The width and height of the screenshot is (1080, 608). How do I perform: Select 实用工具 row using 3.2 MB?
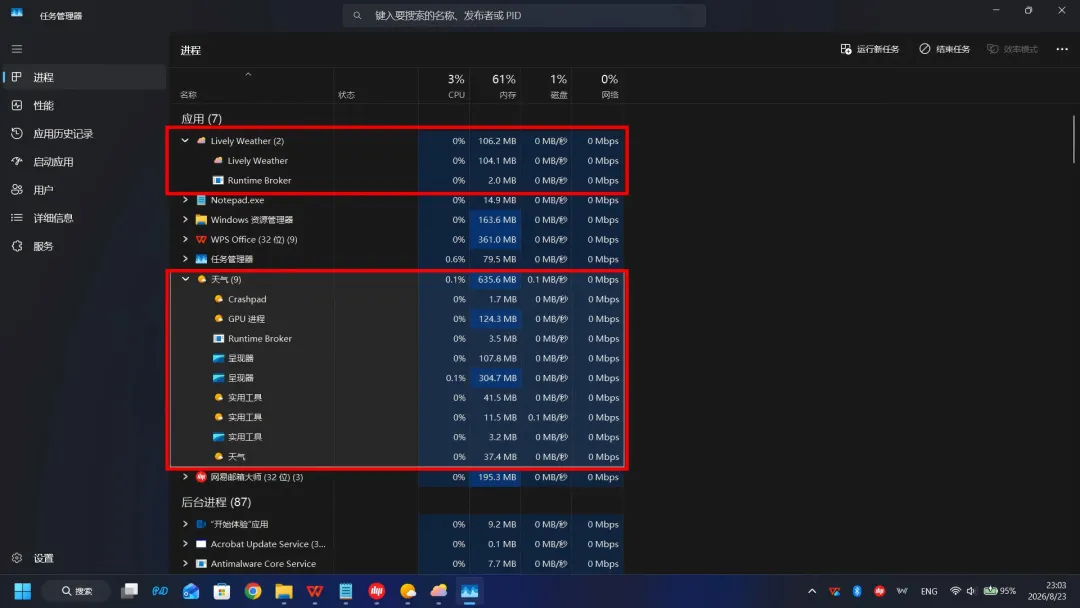[x=397, y=437]
